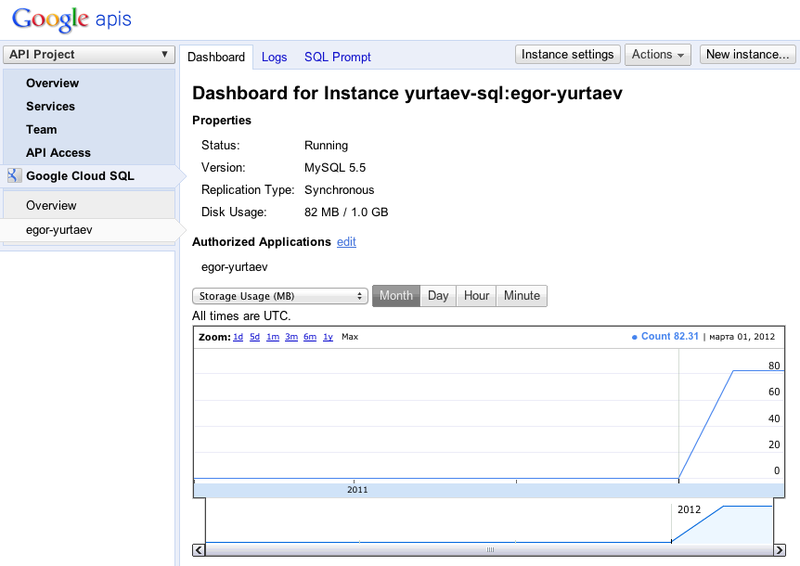The image size is (800, 566).
Task: Click the chart range scrollbar grip
Action: (x=490, y=550)
